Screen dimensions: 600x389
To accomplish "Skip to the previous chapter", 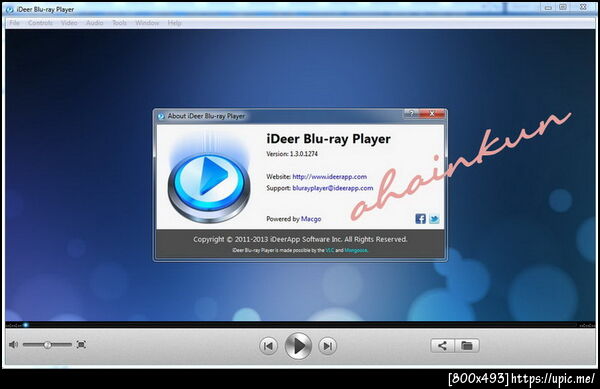I will coord(269,346).
